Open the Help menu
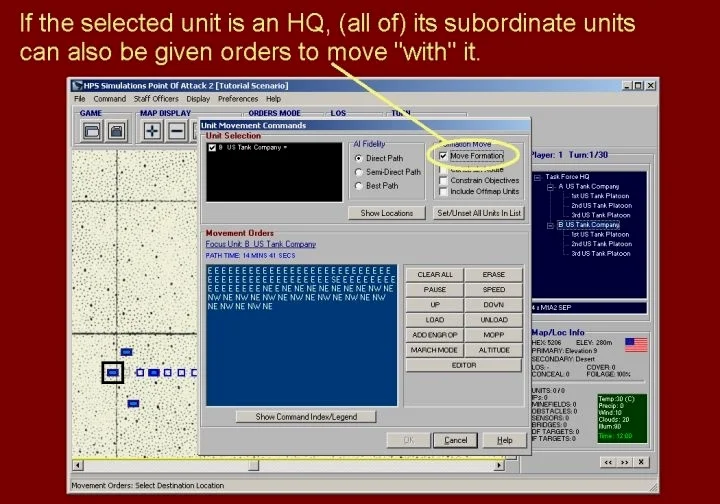 273,99
